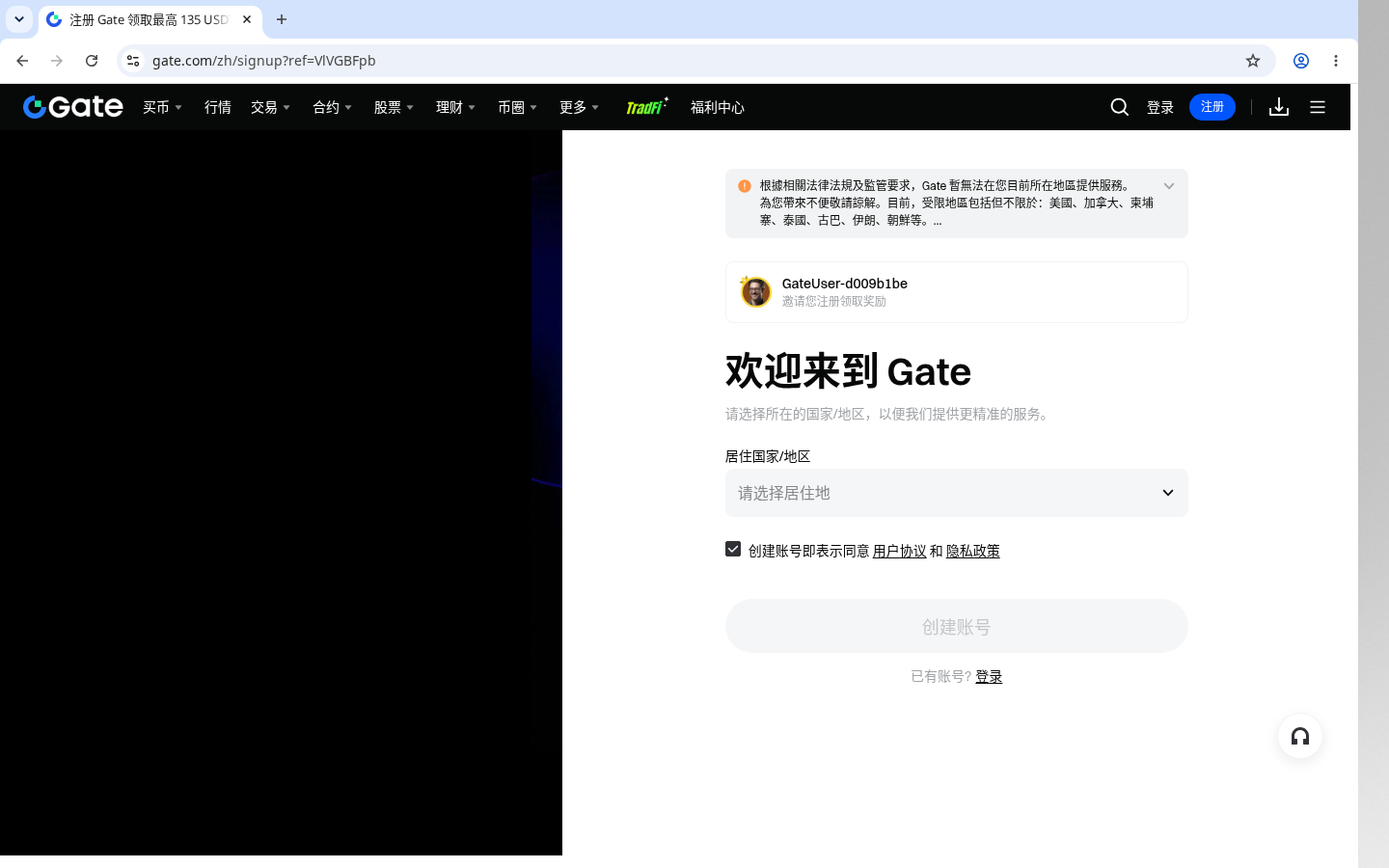Open the search magnifier icon
Image resolution: width=1389 pixels, height=868 pixels.
[1119, 107]
